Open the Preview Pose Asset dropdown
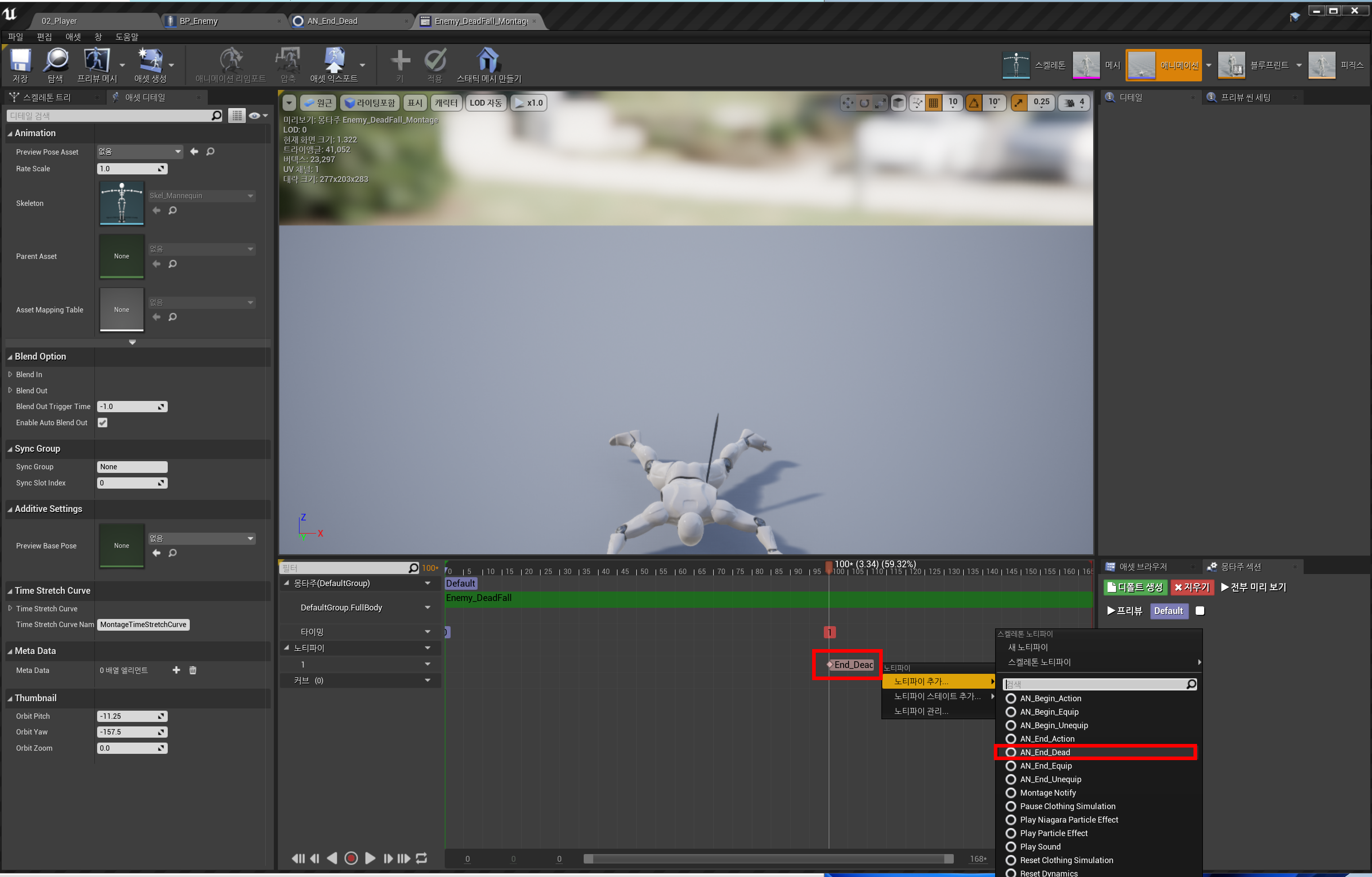Viewport: 1372px width, 877px height. tap(139, 151)
